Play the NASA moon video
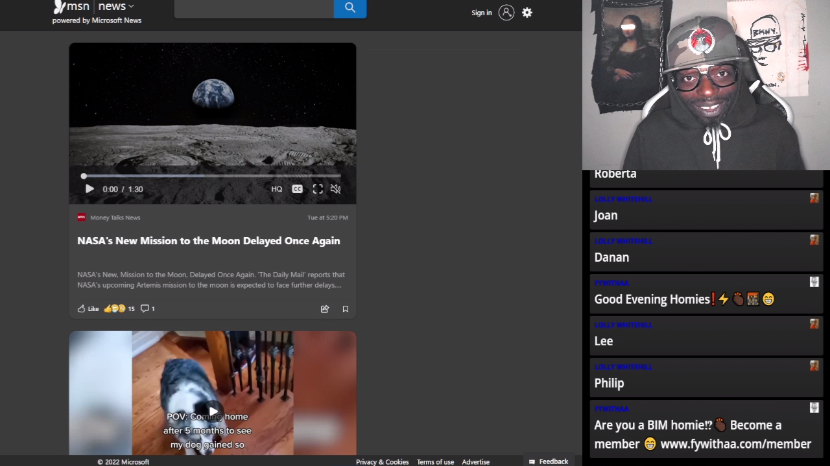Screen dimensions: 830x466 click(x=89, y=189)
